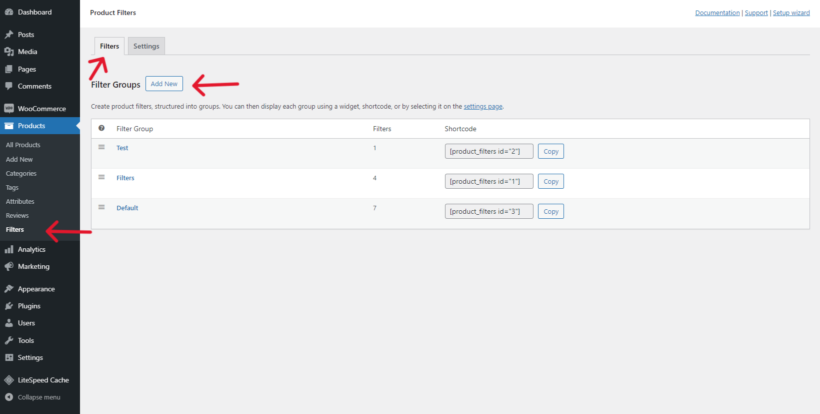
Task: Click the Product Filters page title
Action: tap(113, 13)
